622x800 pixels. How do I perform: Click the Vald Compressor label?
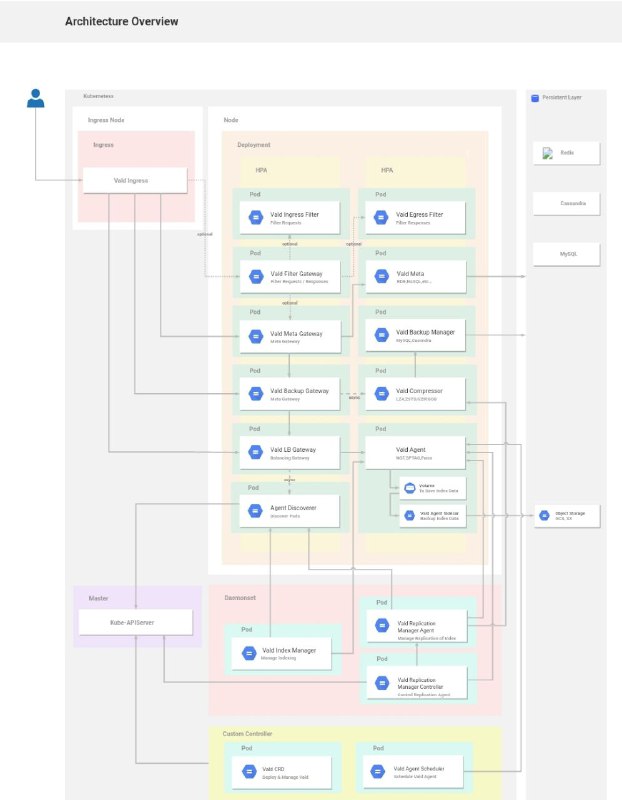[x=419, y=391]
